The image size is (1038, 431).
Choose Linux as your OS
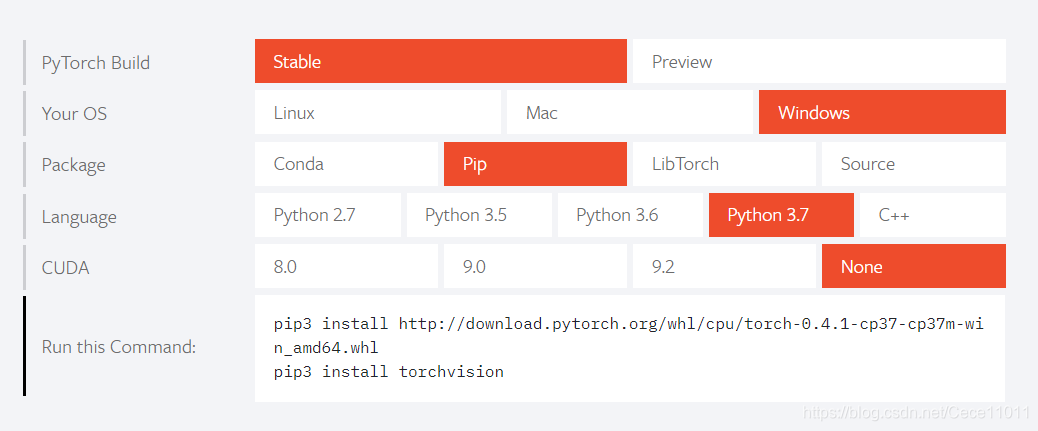pyautogui.click(x=377, y=112)
